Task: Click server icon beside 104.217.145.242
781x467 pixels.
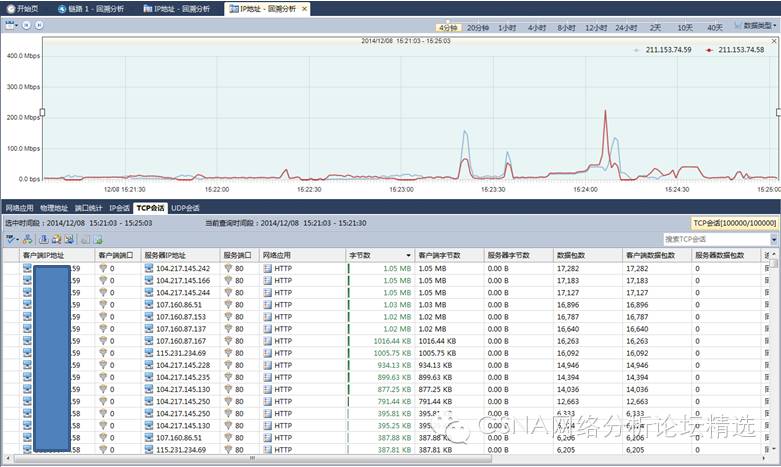Action: [x=149, y=269]
